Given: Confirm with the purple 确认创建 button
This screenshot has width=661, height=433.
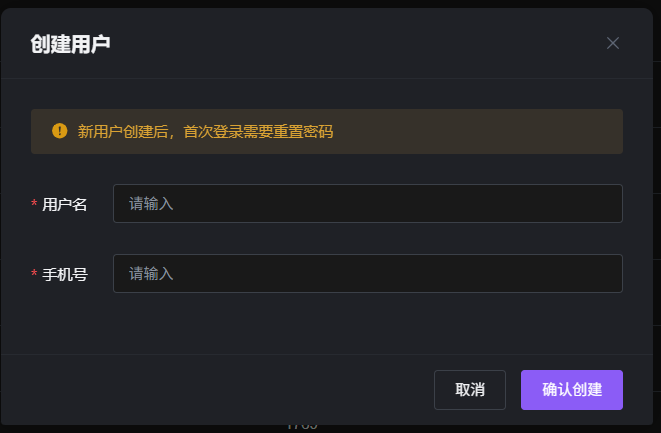Looking at the screenshot, I should pyautogui.click(x=572, y=390).
